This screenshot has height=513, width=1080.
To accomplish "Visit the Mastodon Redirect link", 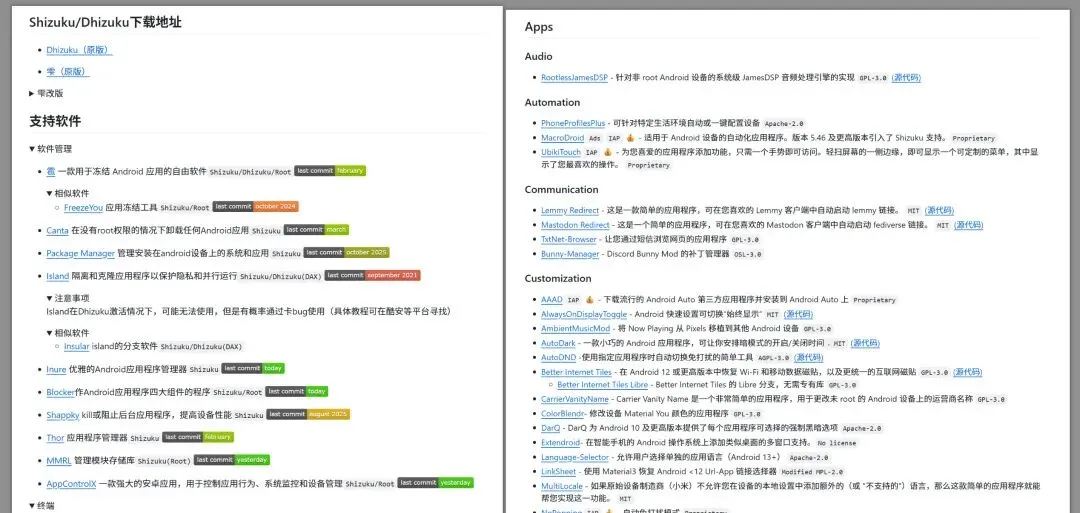I will [x=576, y=225].
